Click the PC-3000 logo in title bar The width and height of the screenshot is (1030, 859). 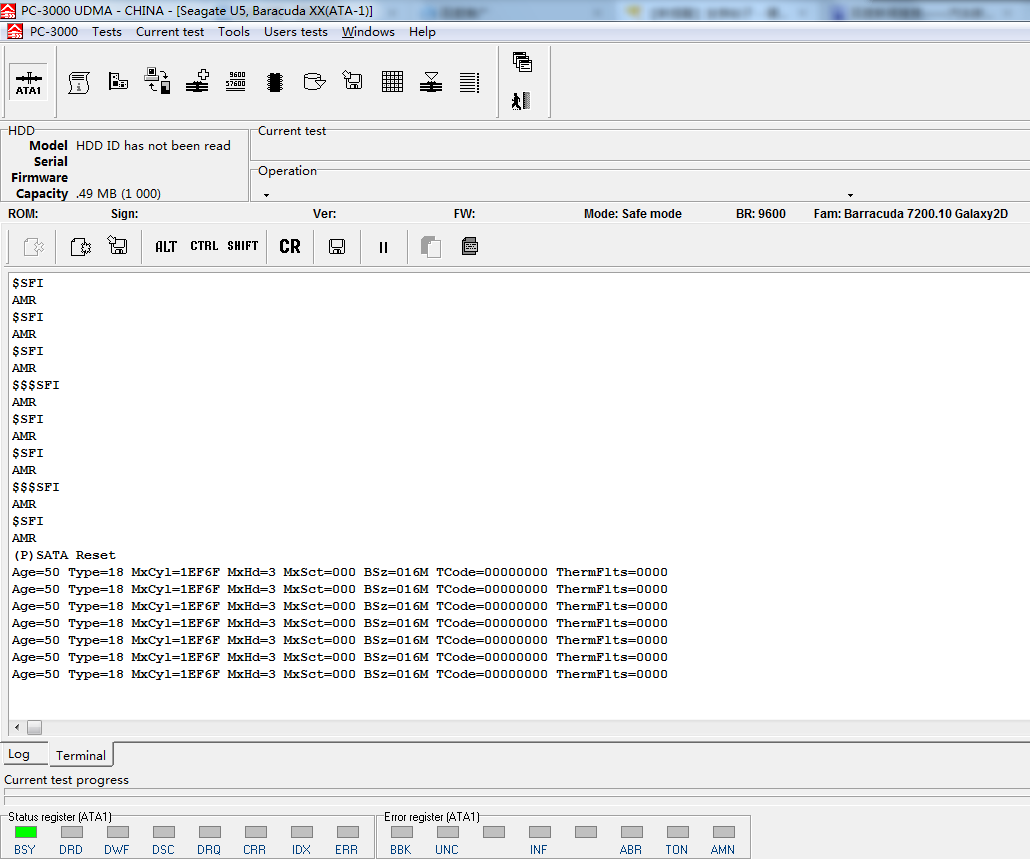(8, 10)
